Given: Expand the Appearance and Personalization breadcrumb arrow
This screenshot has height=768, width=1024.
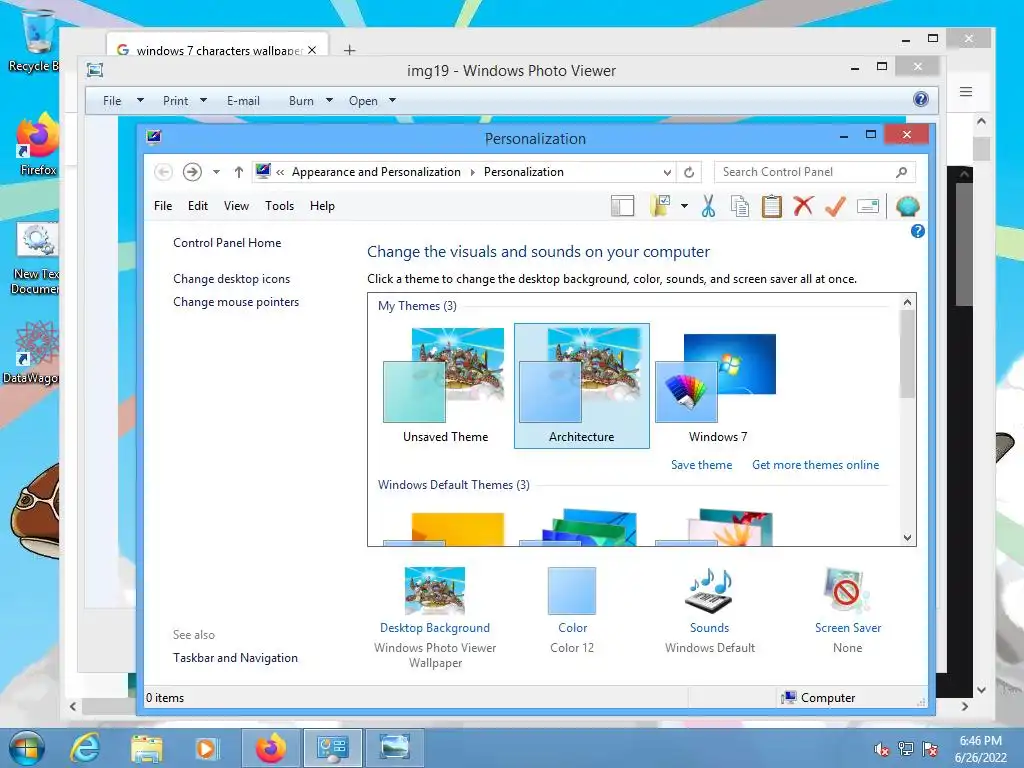Looking at the screenshot, I should 473,172.
